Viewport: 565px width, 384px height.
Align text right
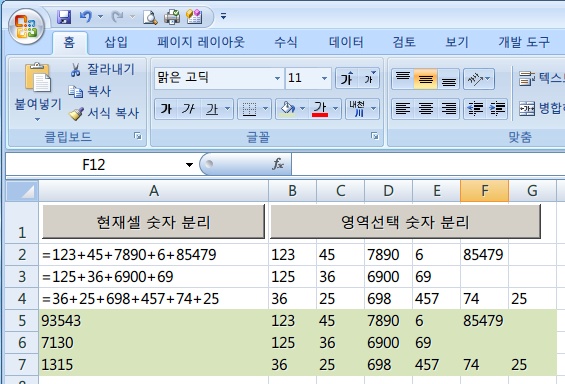coord(449,109)
